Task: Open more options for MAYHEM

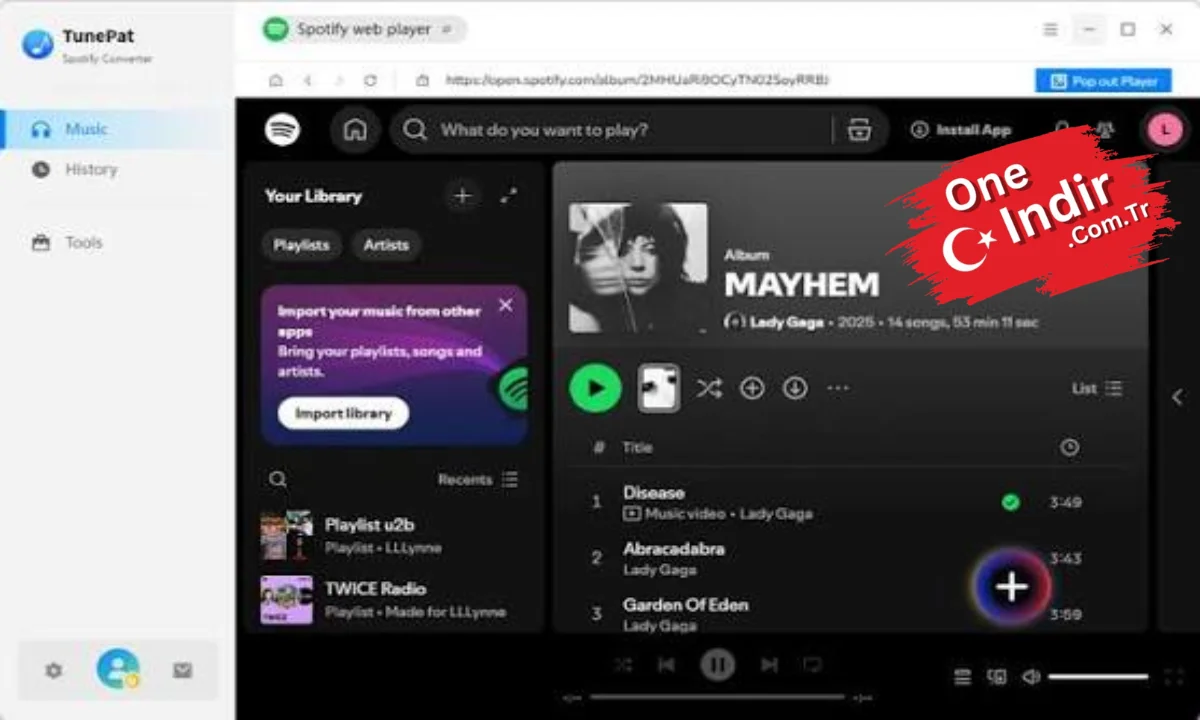Action: 838,388
